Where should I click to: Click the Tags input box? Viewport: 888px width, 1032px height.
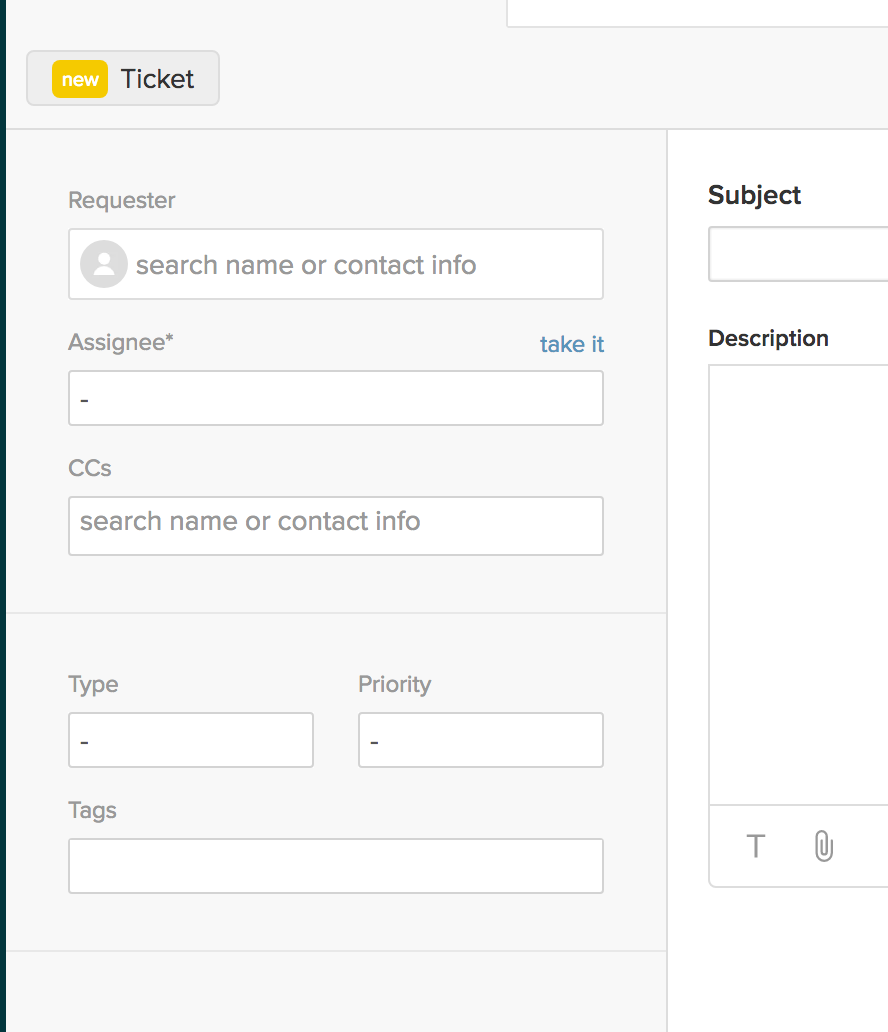point(336,866)
